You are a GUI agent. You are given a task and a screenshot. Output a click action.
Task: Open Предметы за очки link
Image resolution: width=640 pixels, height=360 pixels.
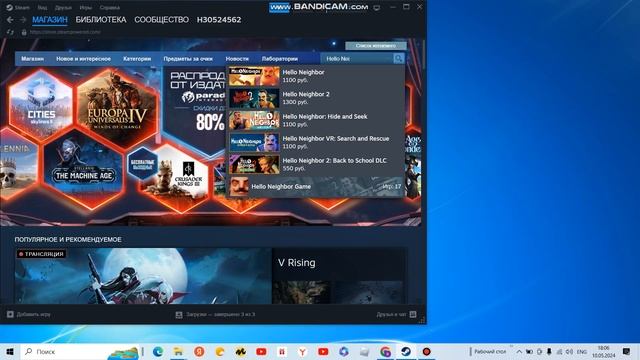point(188,59)
